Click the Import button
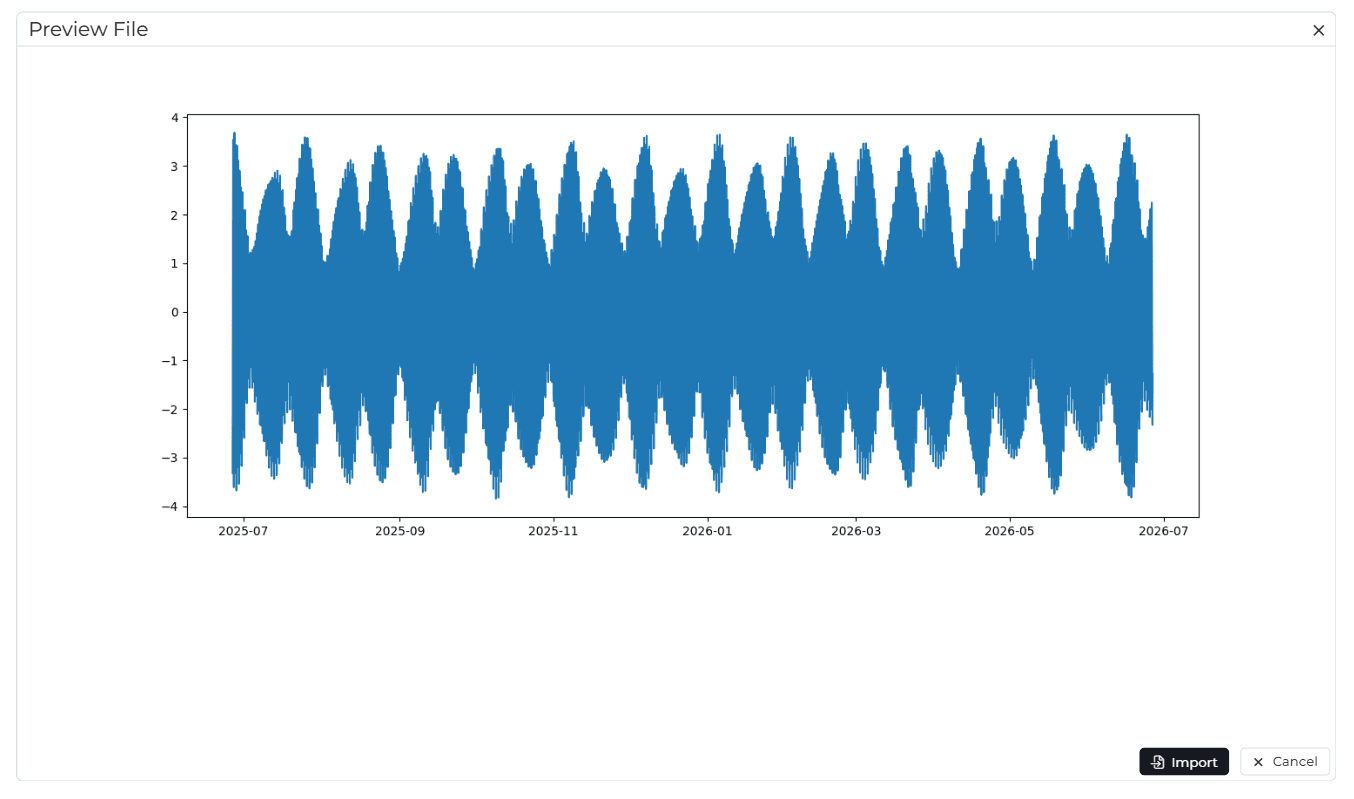The height and width of the screenshot is (799, 1354). click(x=1184, y=762)
